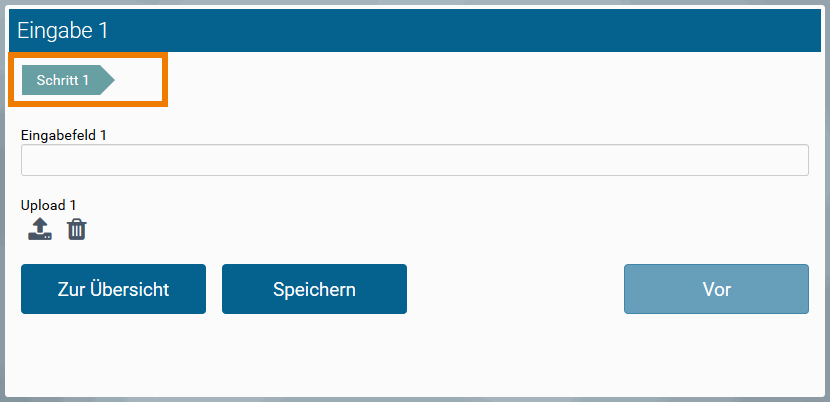This screenshot has width=830, height=402.
Task: Place the cursor in the empty input box
Action: point(414,160)
